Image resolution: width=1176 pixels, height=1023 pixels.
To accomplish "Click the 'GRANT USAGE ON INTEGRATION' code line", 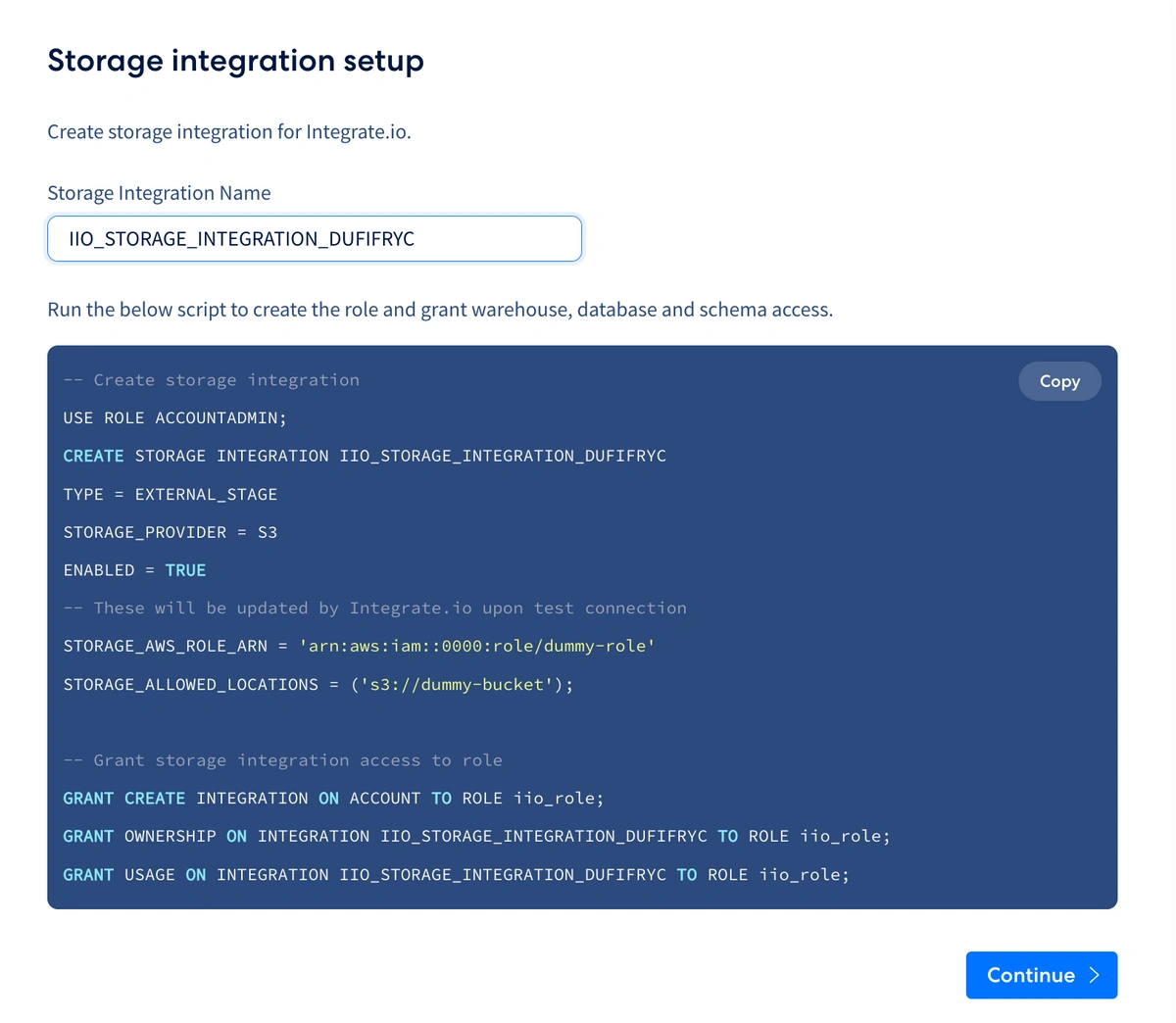I will coord(457,875).
